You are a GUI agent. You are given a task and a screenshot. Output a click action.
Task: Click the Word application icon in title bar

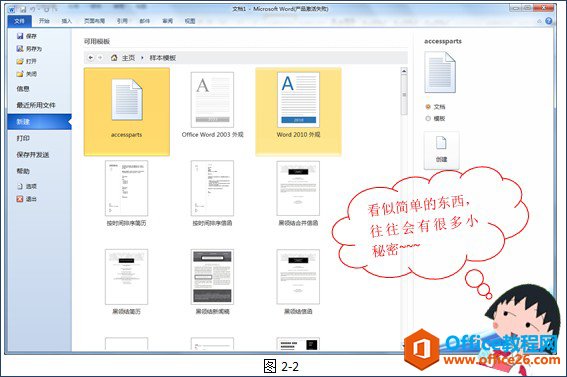[13, 9]
